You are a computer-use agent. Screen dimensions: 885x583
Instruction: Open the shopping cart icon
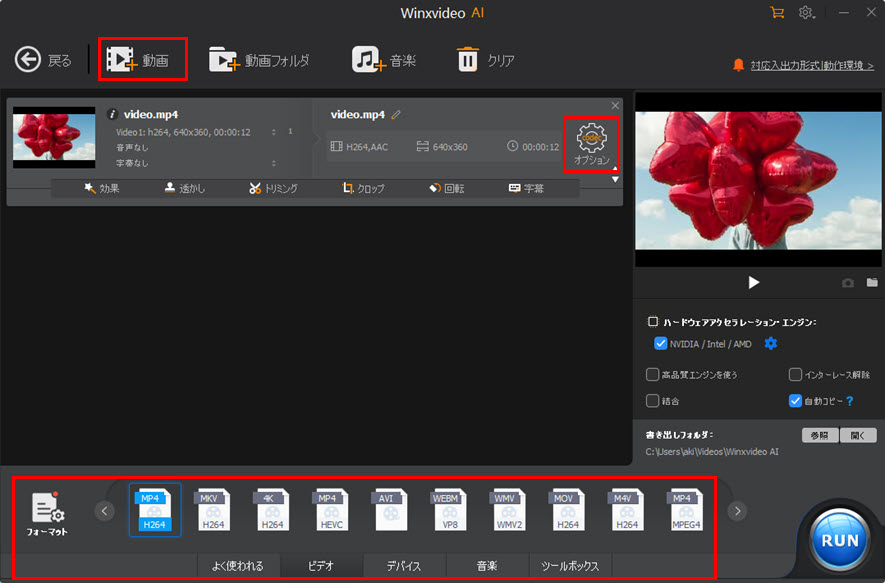click(777, 12)
